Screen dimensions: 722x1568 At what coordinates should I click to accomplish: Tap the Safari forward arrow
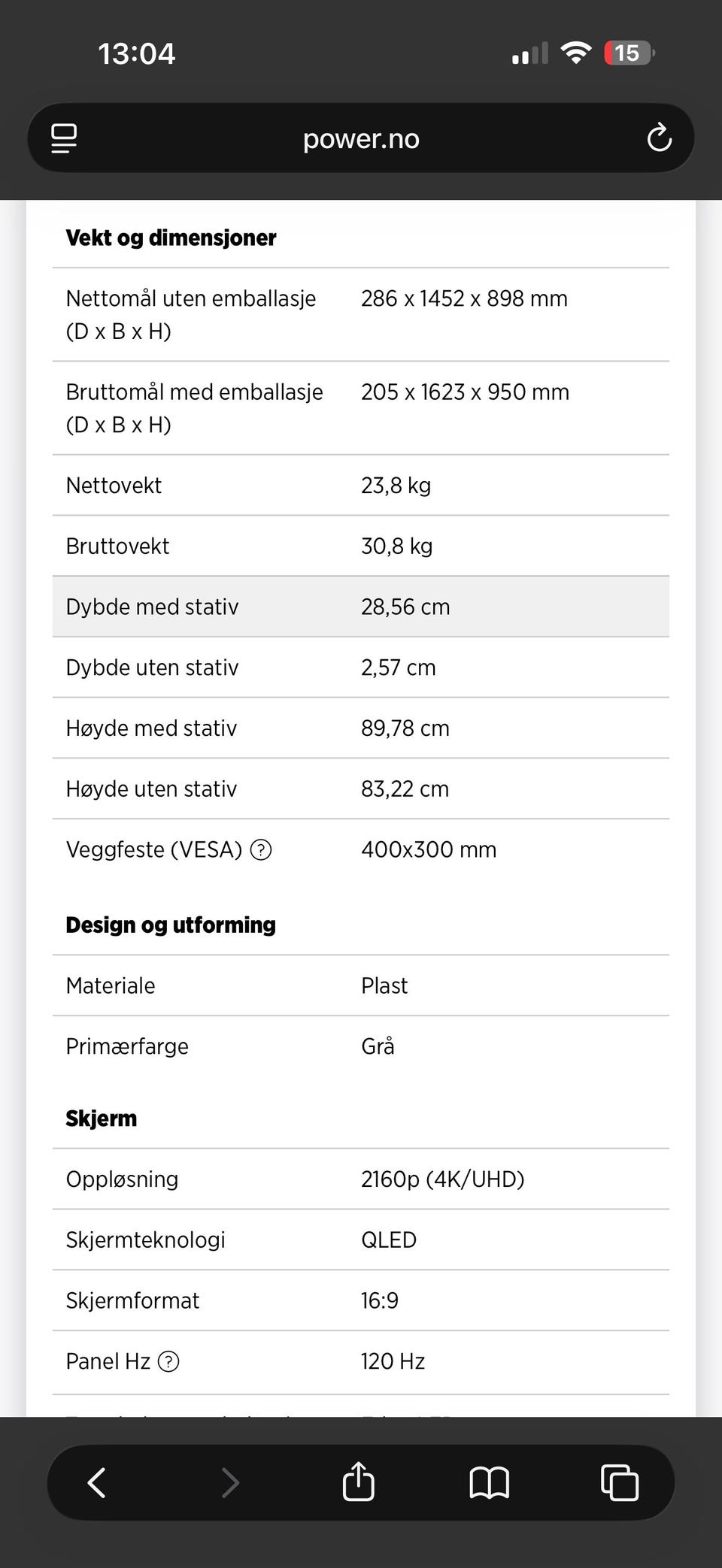230,1482
